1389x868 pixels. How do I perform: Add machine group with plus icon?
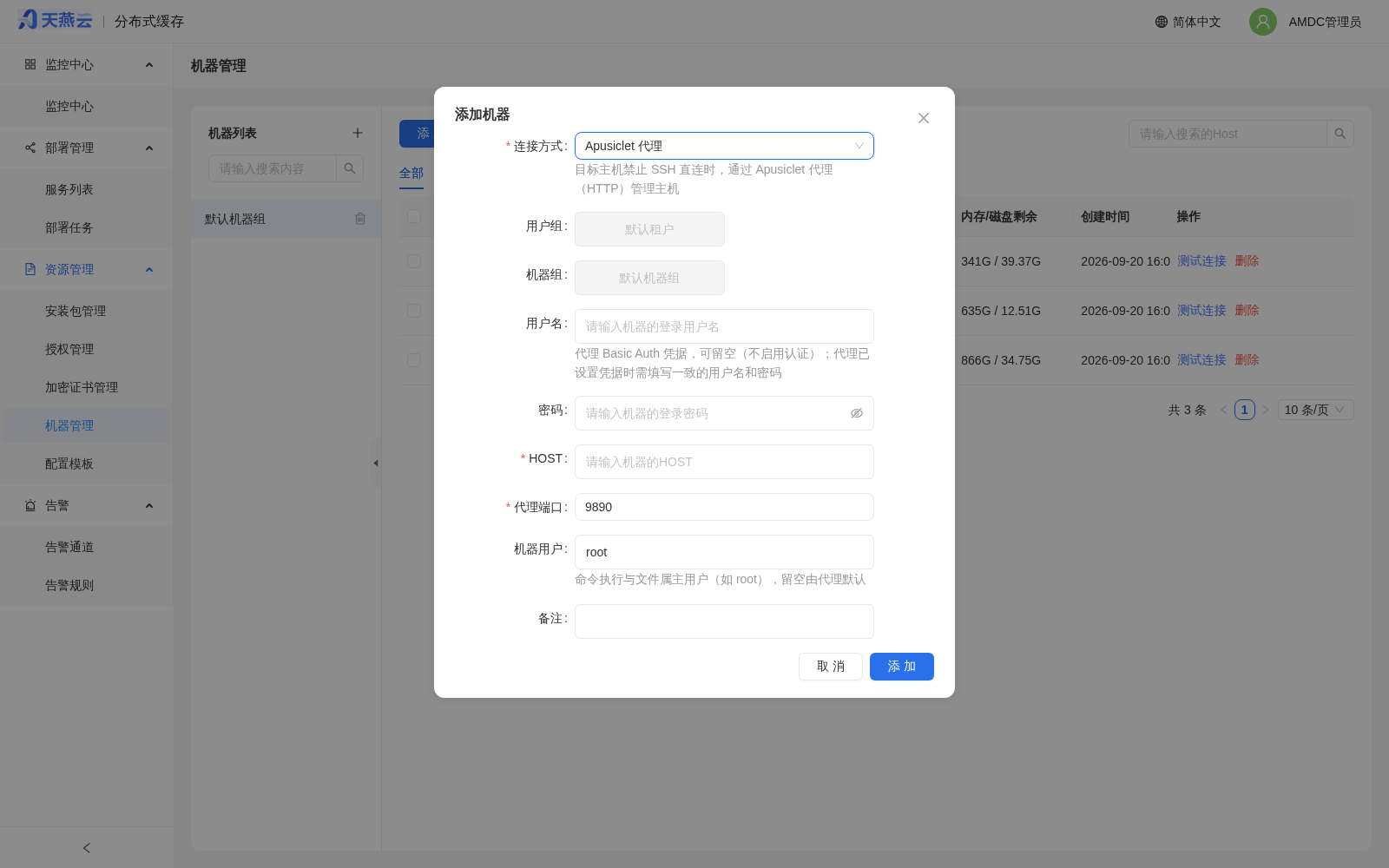point(357,133)
